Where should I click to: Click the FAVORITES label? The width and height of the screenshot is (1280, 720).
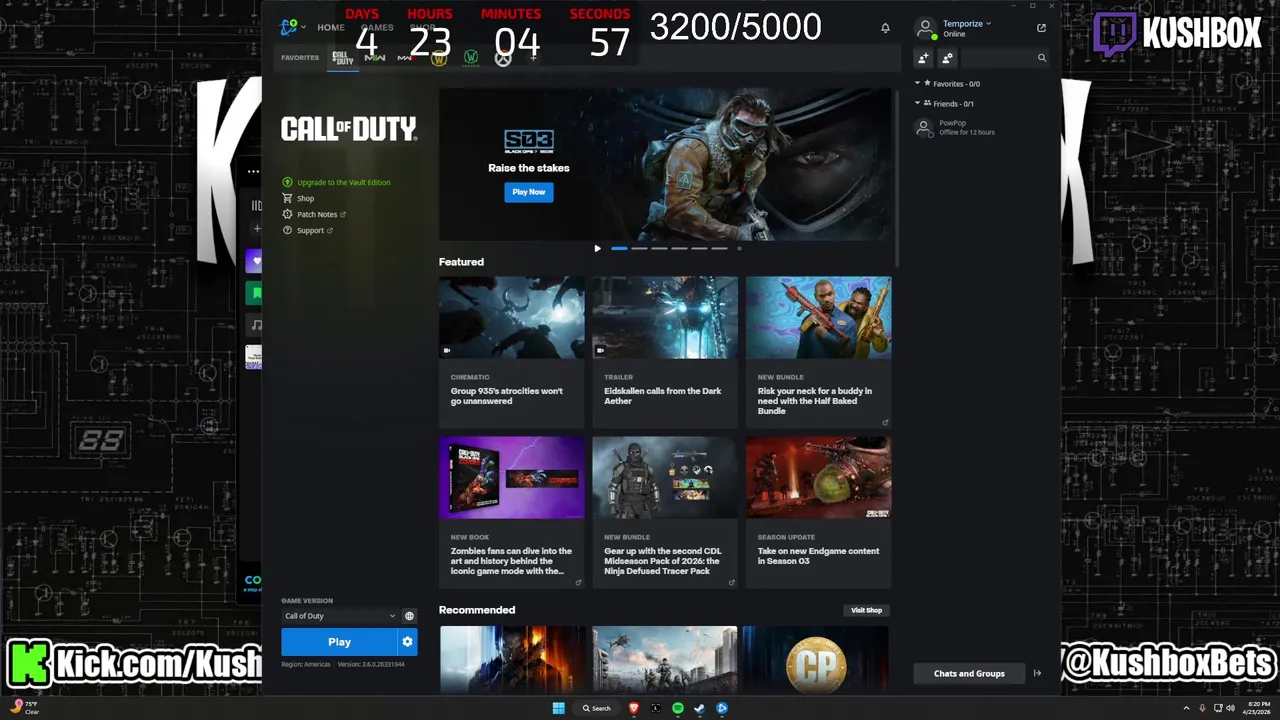[300, 58]
